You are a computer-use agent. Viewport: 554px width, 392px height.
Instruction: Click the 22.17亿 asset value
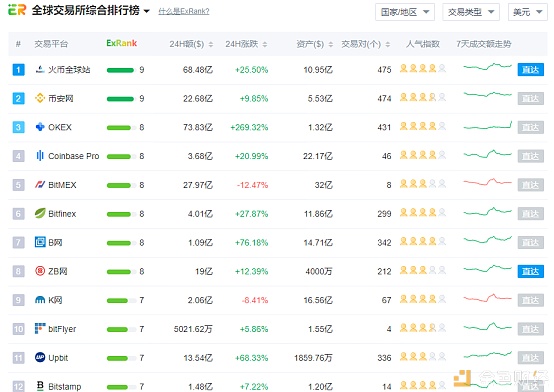[x=318, y=156]
